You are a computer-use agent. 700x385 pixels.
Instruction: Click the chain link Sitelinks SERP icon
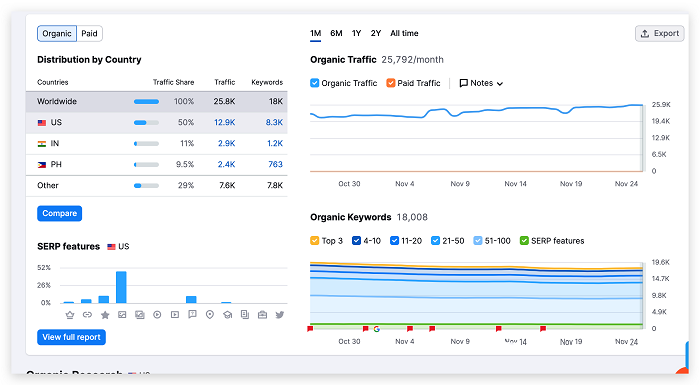pyautogui.click(x=88, y=315)
